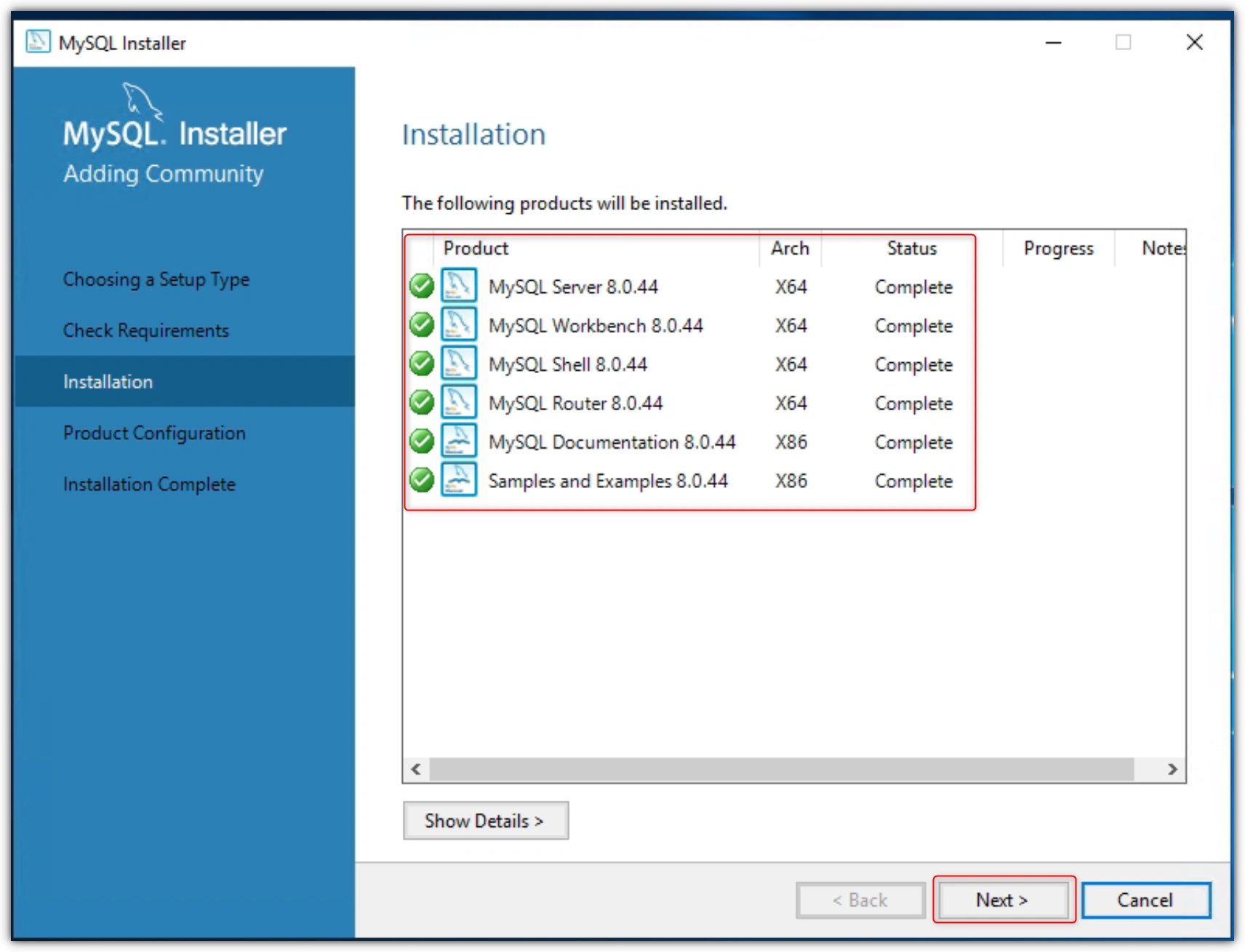Viewport: 1245px width, 952px height.
Task: Click X64 arch cell of MySQL Router
Action: [x=790, y=403]
